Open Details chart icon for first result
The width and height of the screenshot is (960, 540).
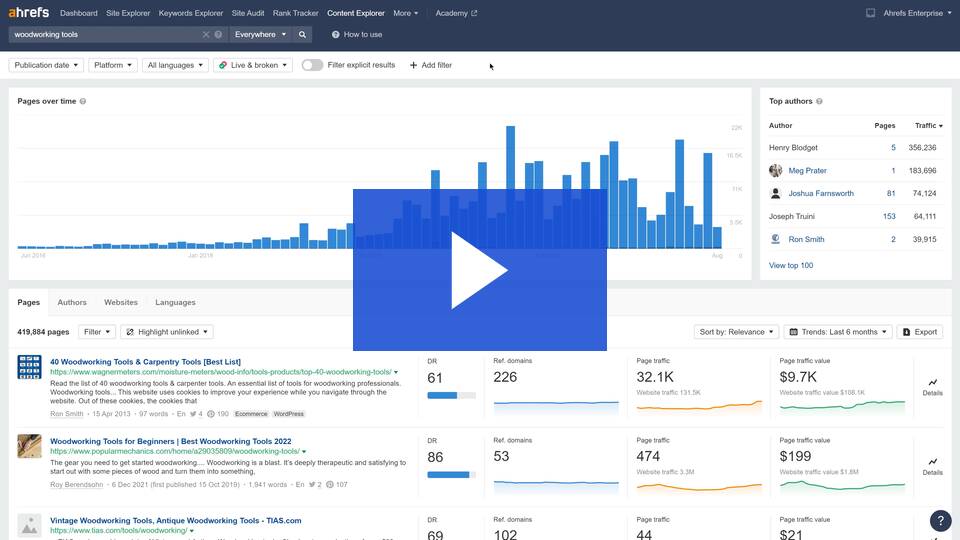[x=932, y=383]
